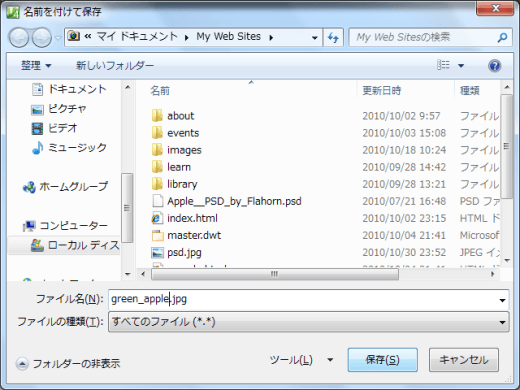This screenshot has width=520, height=390.
Task: Click navigation pane scroll up arrow
Action: pyautogui.click(x=127, y=88)
